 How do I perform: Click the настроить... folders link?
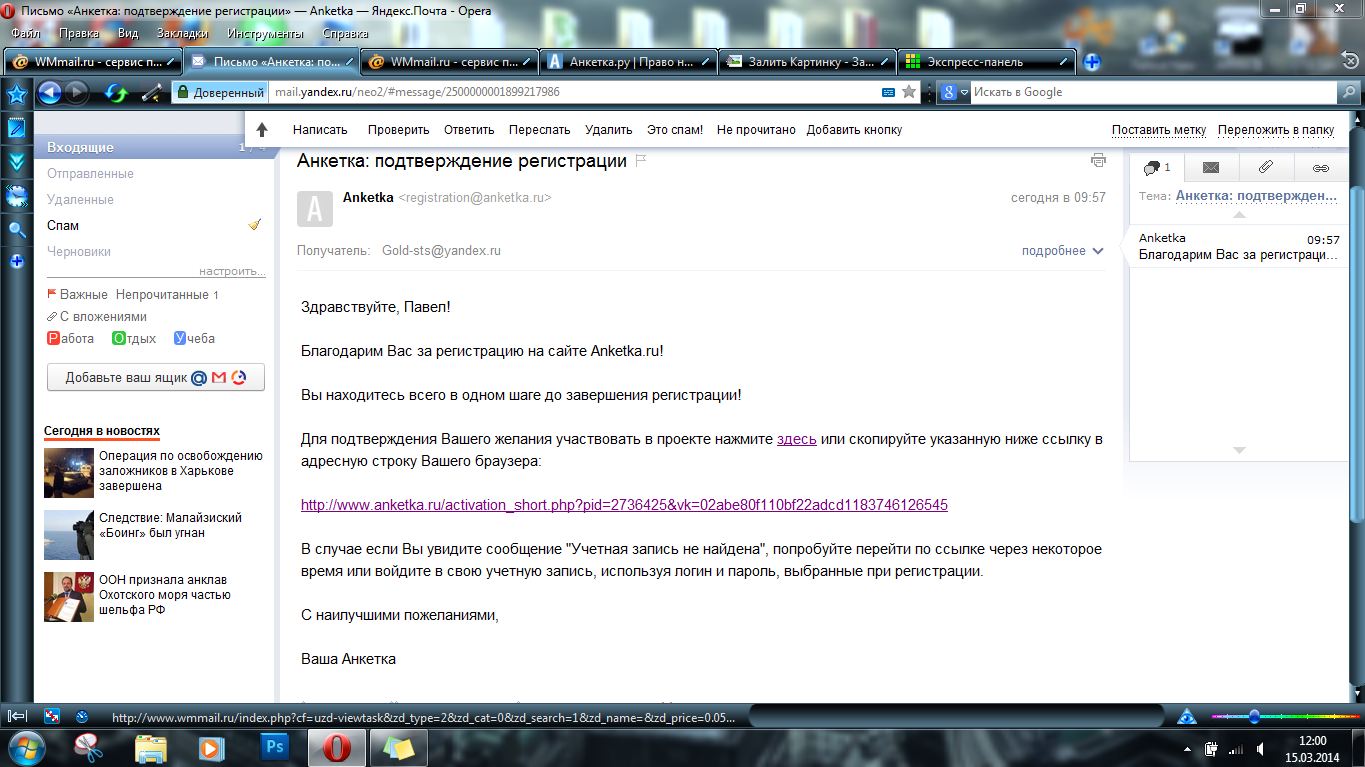point(232,271)
